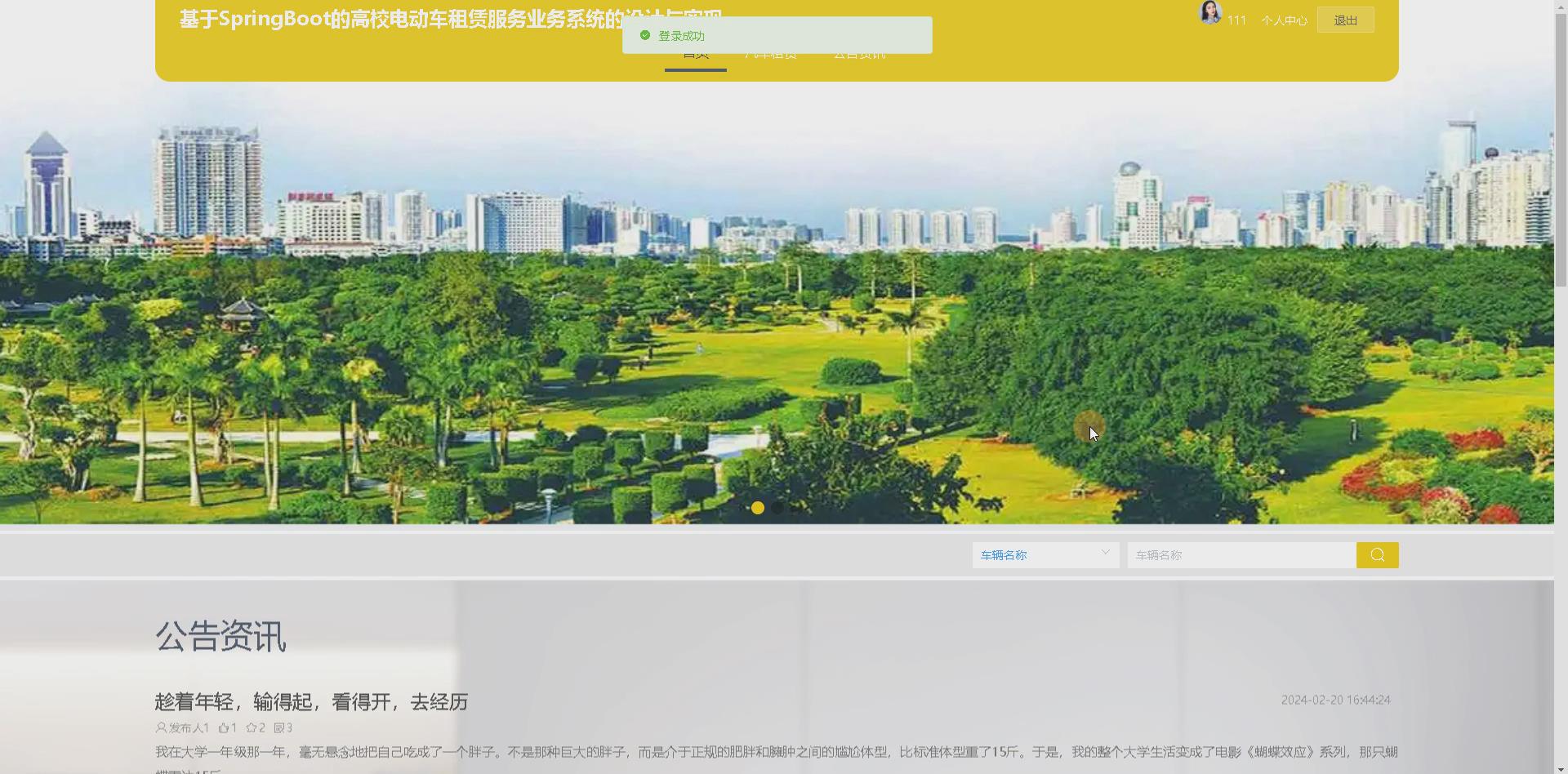Screen dimensions: 1568x774
Task: Toggle favorite on the article star icon
Action: coord(252,727)
